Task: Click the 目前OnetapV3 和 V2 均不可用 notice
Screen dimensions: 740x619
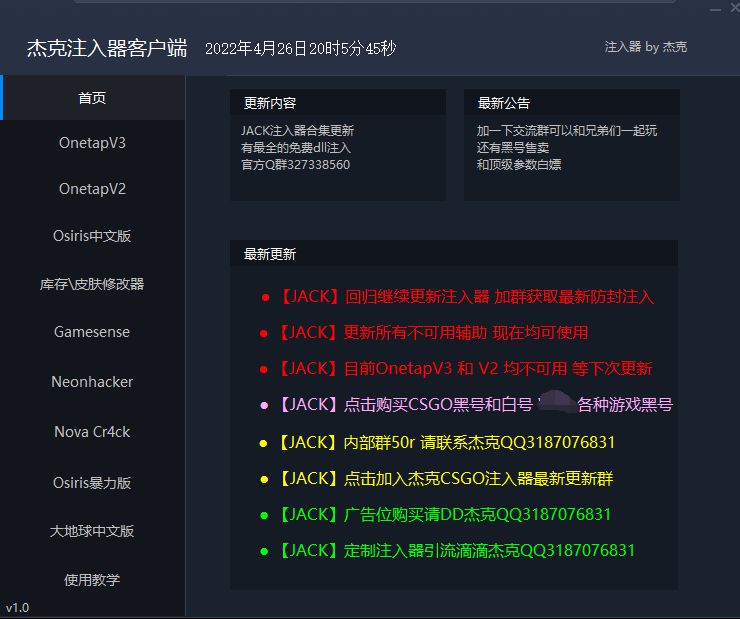Action: (463, 369)
